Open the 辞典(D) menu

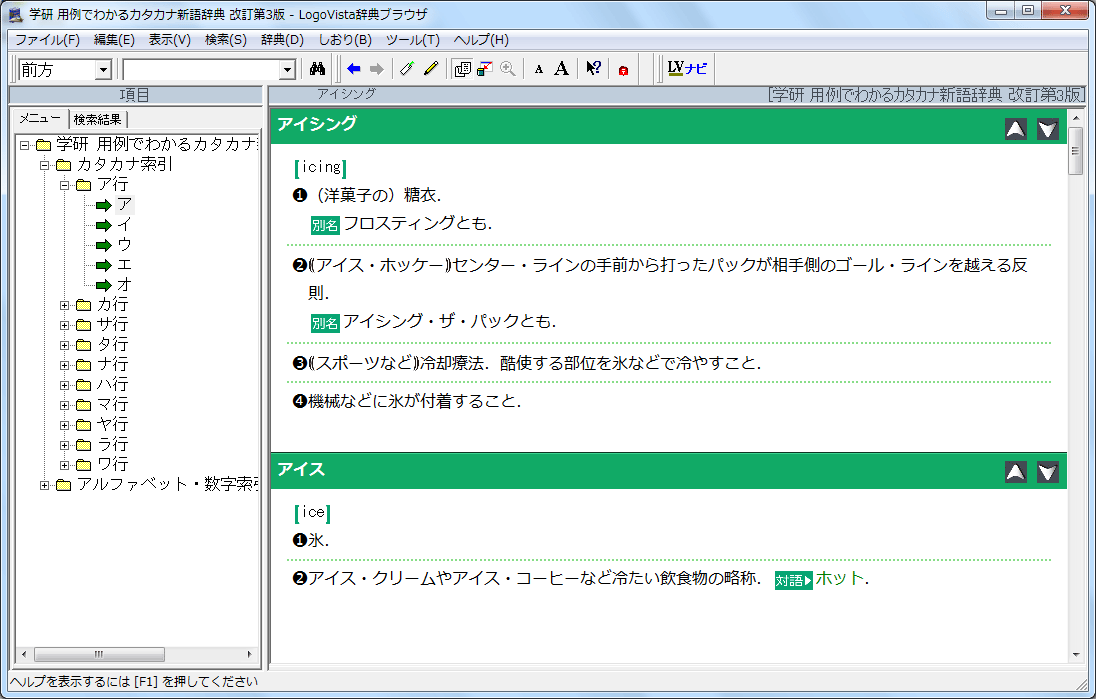[282, 40]
